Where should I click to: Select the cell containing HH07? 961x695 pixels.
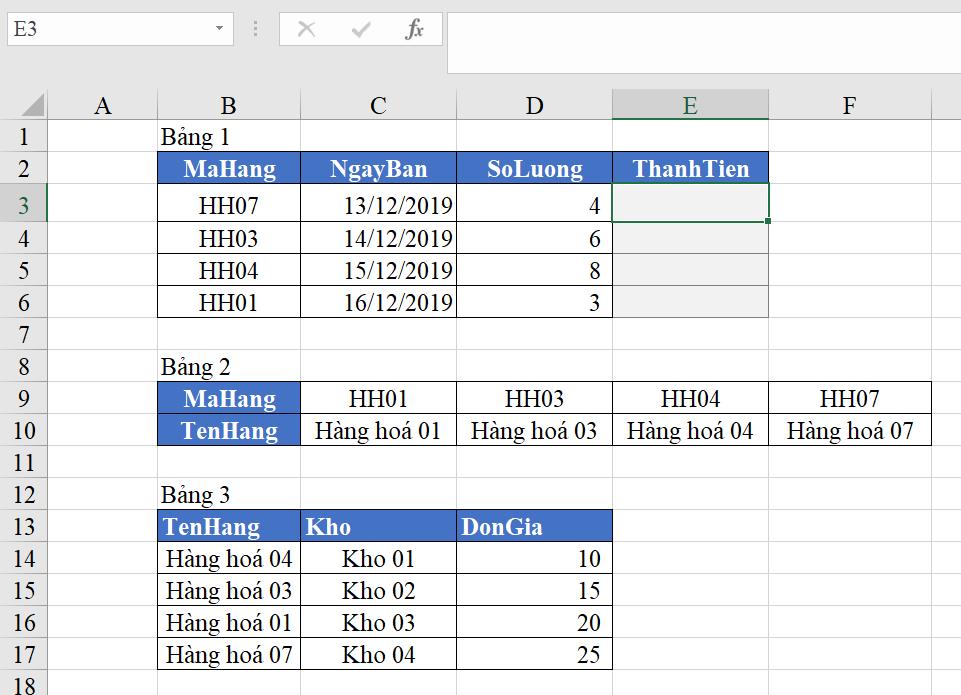coord(227,205)
